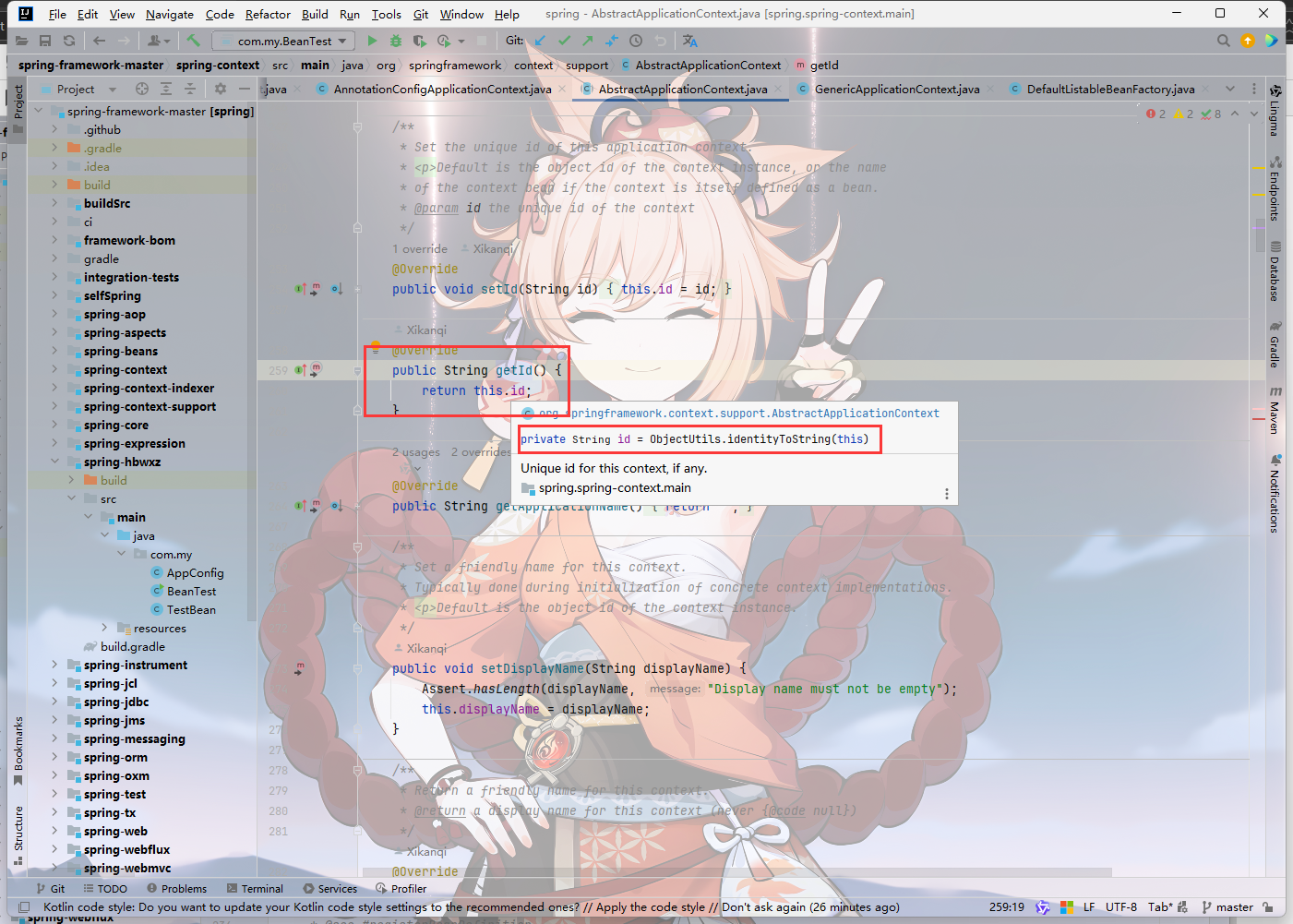Switch to AnnotationConfigApplicationContext.java tab
Viewport: 1293px width, 924px height.
[442, 89]
